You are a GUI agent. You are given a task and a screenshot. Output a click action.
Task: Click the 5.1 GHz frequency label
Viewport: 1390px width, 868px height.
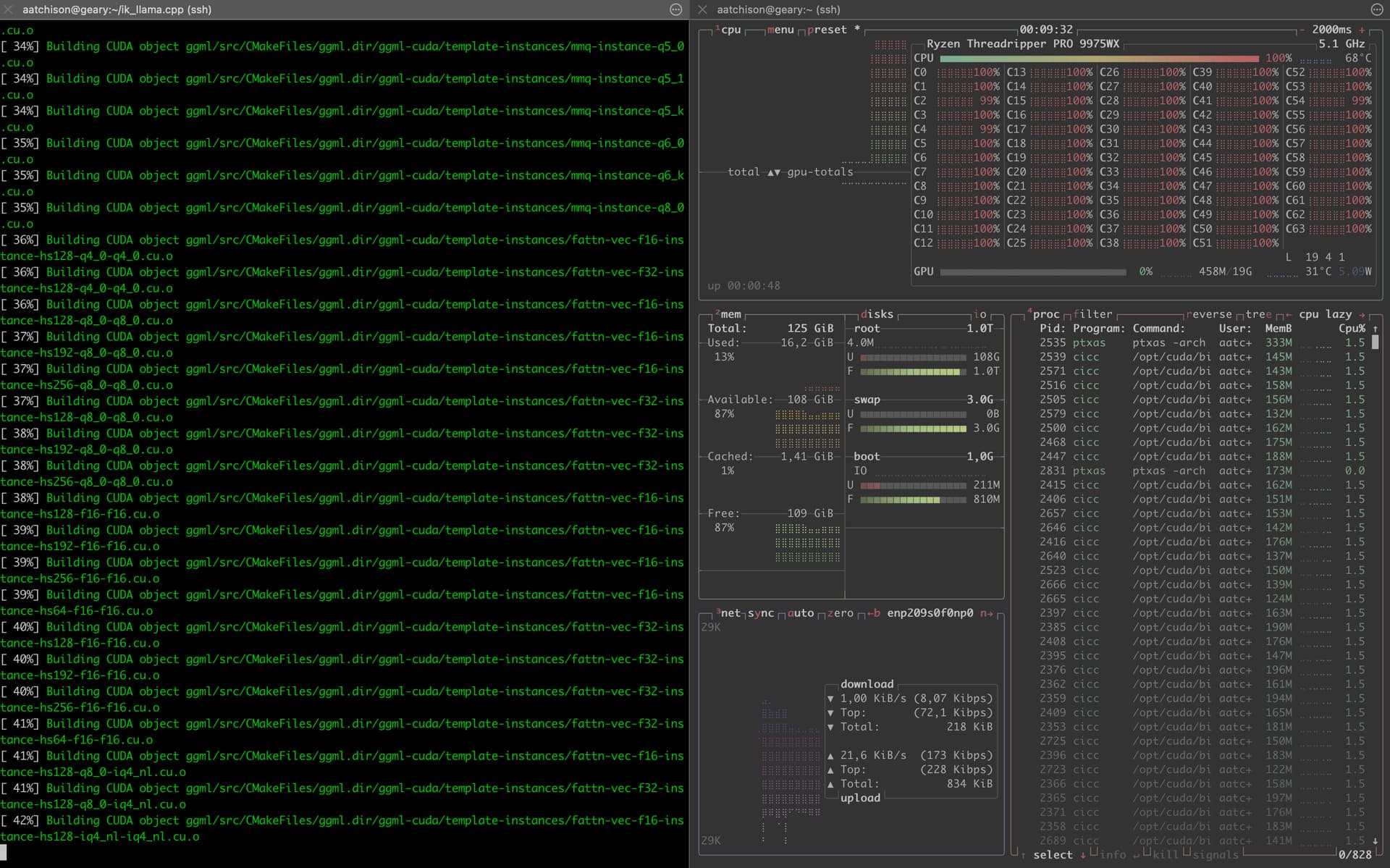(1341, 44)
